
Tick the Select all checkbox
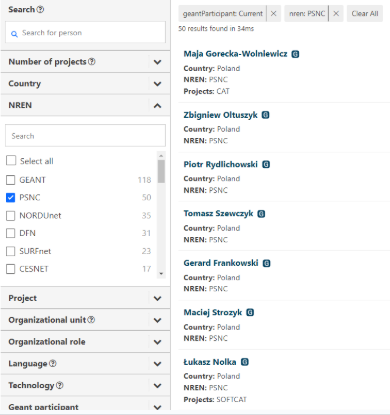[x=11, y=161]
